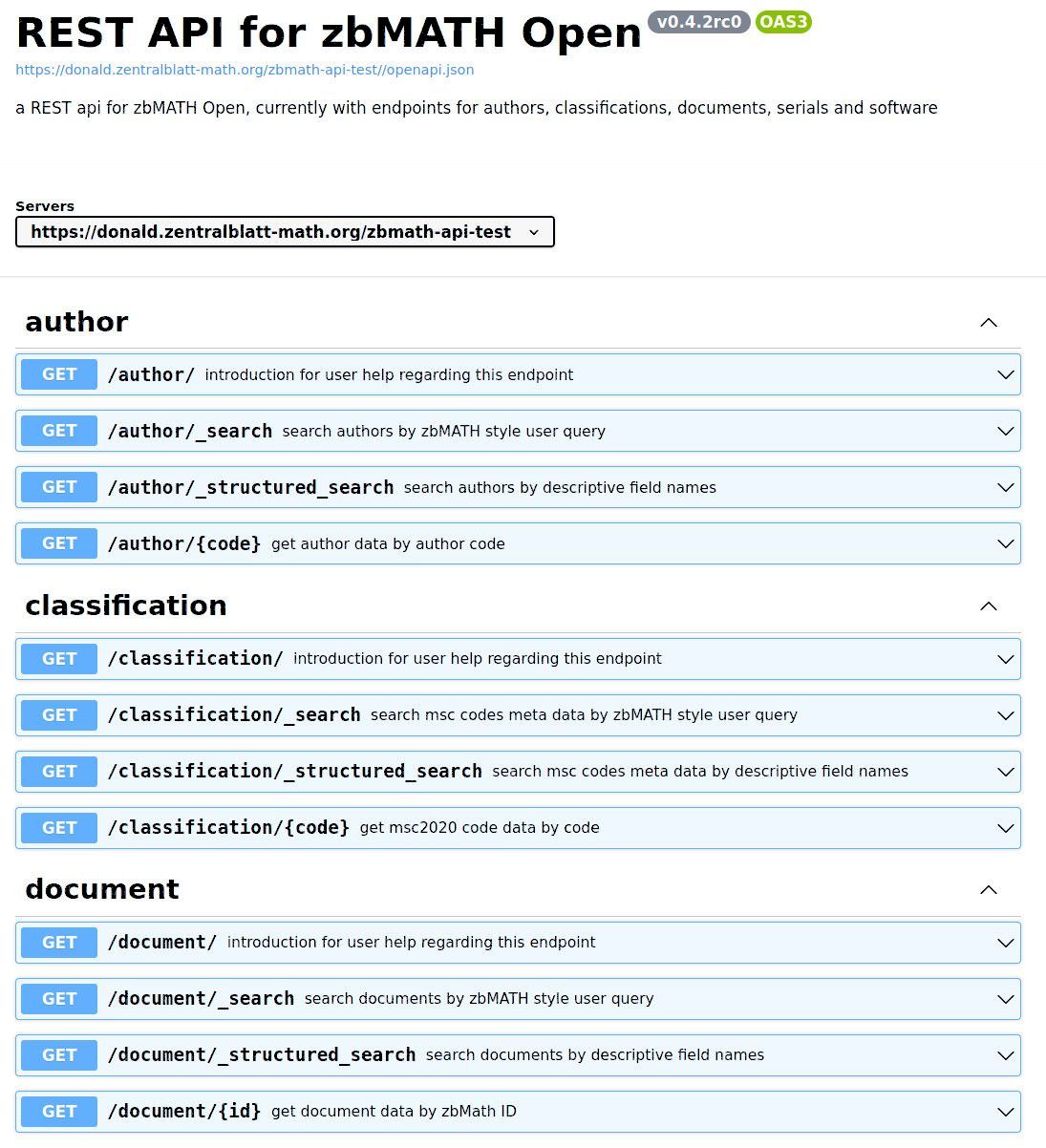Expand /author/_structured_search chevron arrow

click(1005, 487)
